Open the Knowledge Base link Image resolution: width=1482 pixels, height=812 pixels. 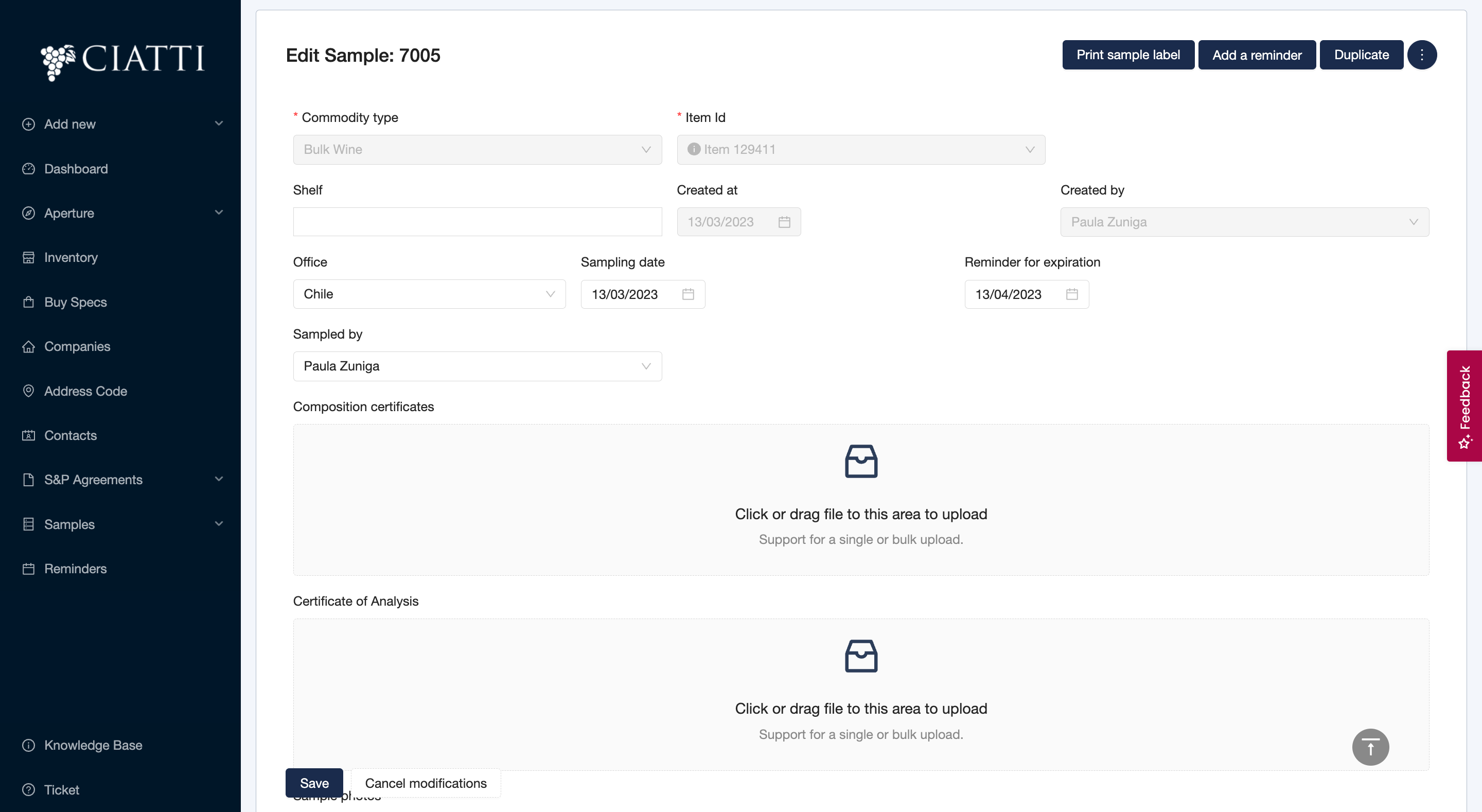tap(93, 745)
